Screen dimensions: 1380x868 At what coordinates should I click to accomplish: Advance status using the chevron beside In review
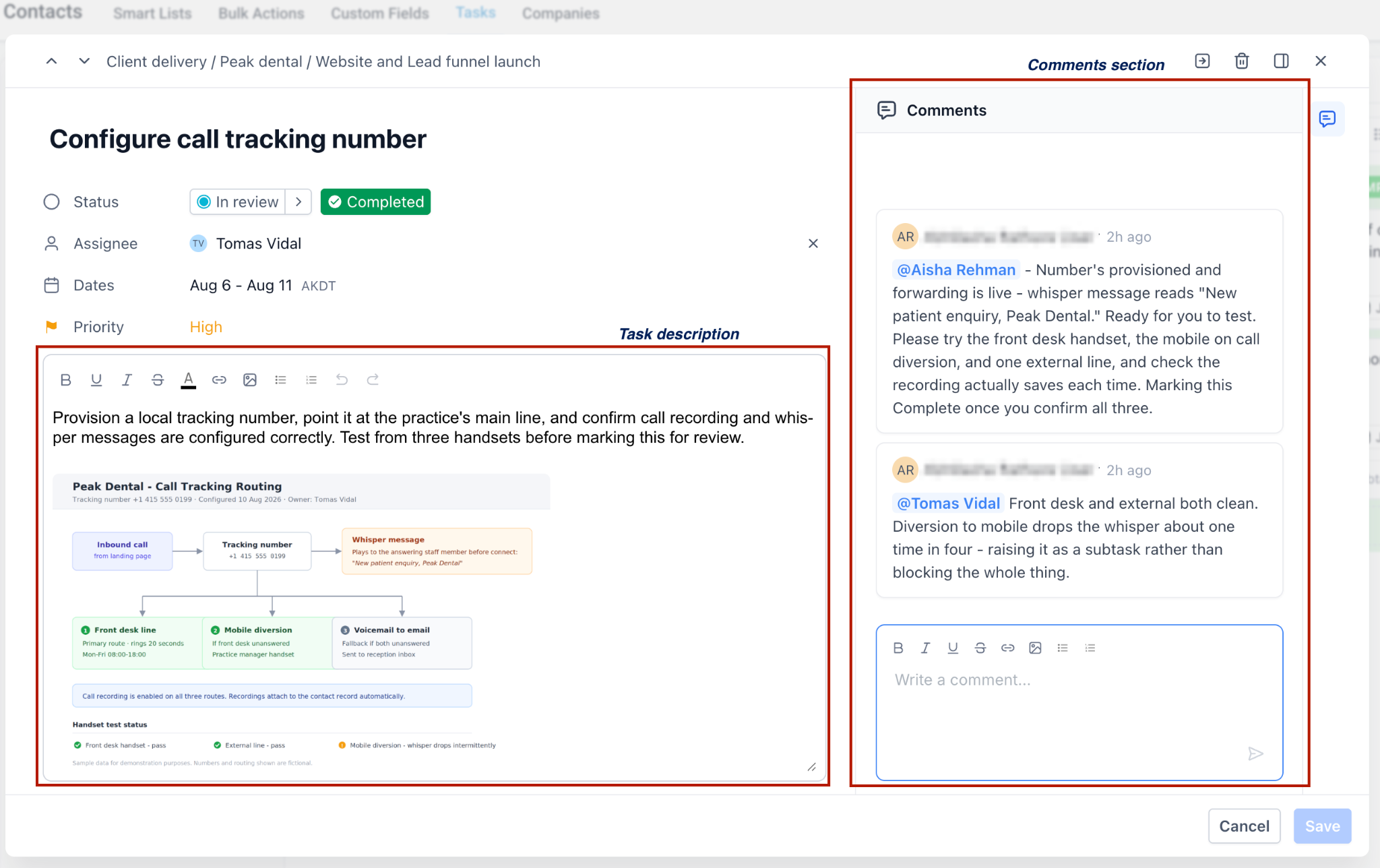[x=299, y=202]
